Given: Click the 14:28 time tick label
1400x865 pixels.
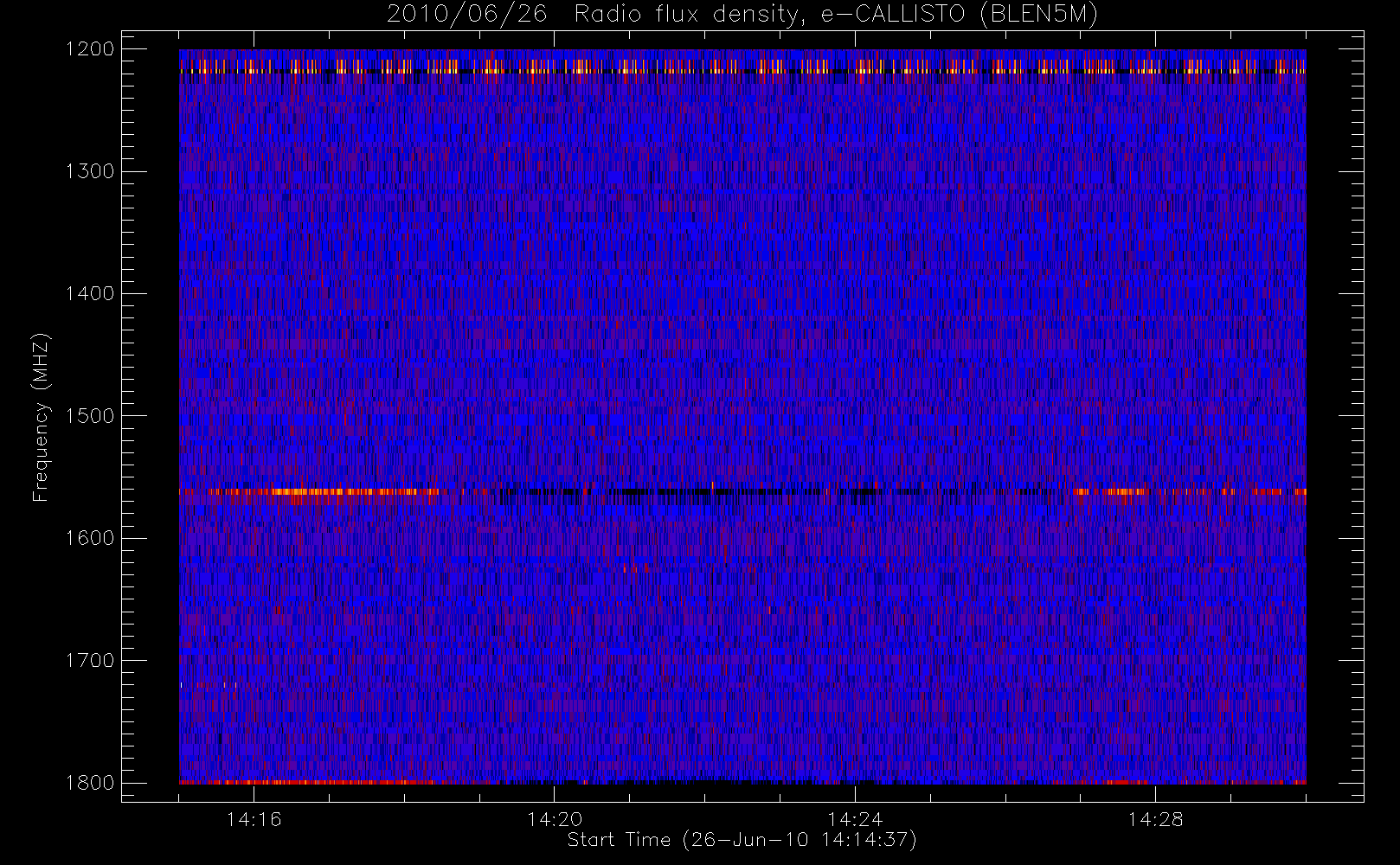Looking at the screenshot, I should (1155, 819).
